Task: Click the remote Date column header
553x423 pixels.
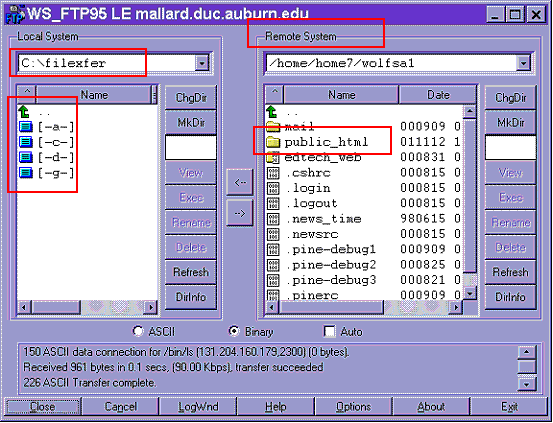Action: (x=438, y=94)
